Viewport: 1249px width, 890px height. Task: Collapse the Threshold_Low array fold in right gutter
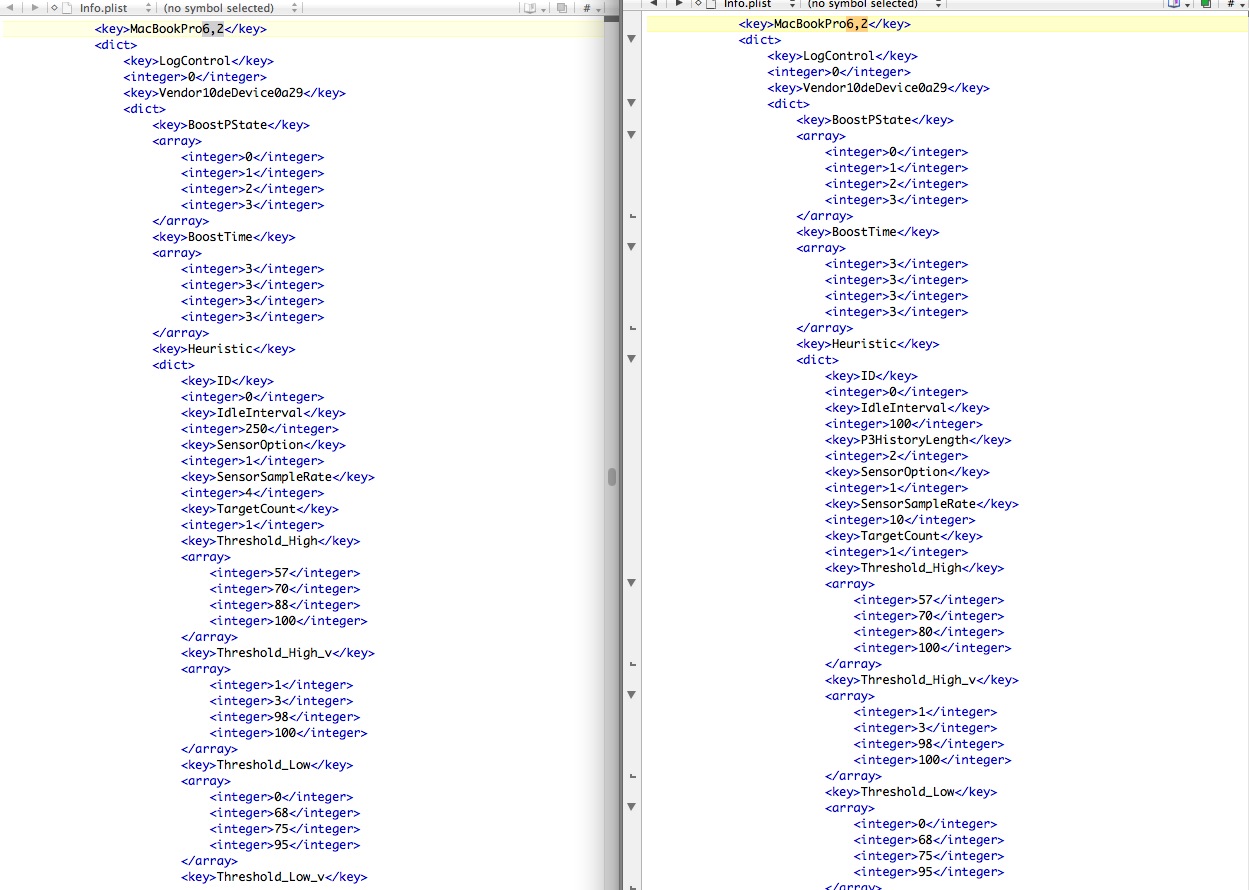point(631,807)
